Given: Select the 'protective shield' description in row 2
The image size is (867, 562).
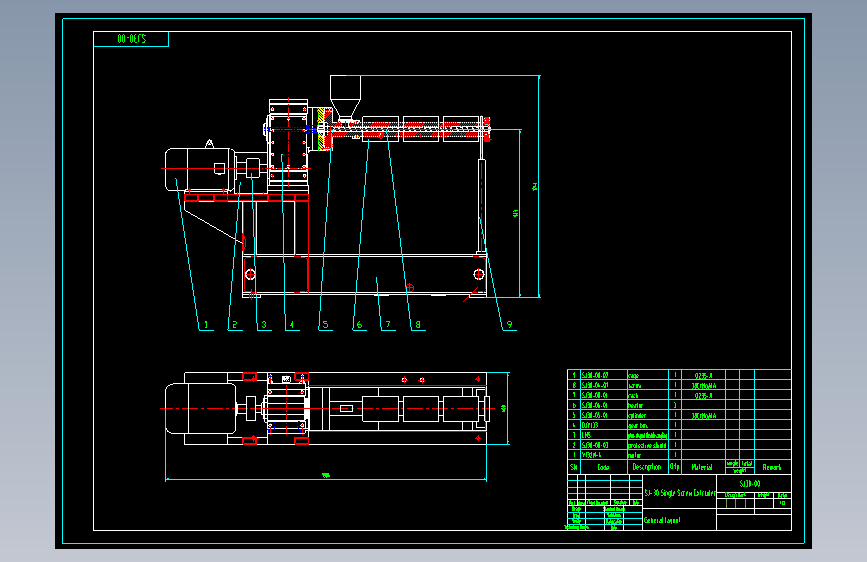Looking at the screenshot, I should click(647, 445).
